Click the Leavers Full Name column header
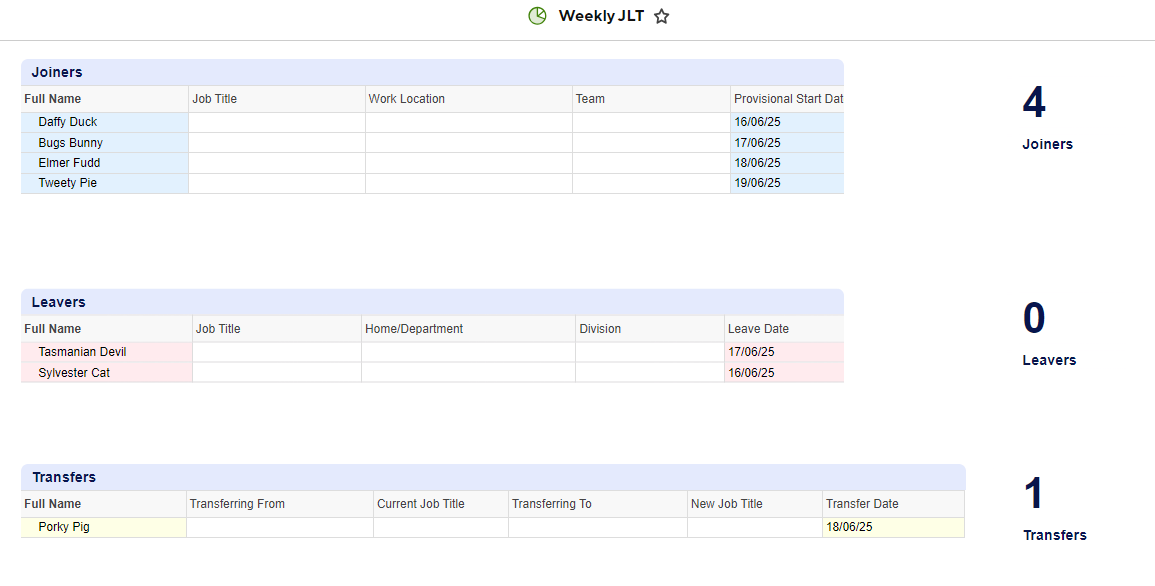The height and width of the screenshot is (586, 1155). click(107, 328)
